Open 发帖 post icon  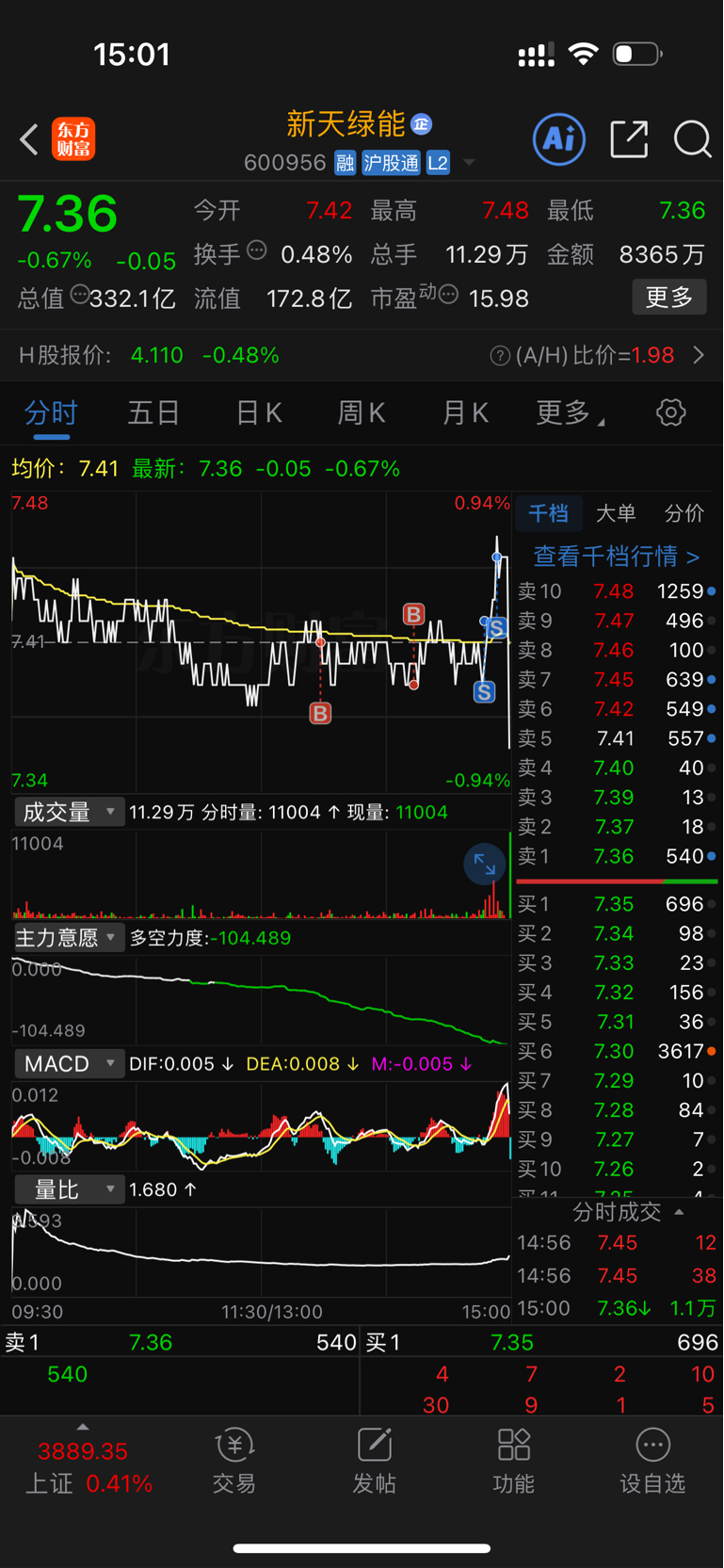tap(374, 1461)
